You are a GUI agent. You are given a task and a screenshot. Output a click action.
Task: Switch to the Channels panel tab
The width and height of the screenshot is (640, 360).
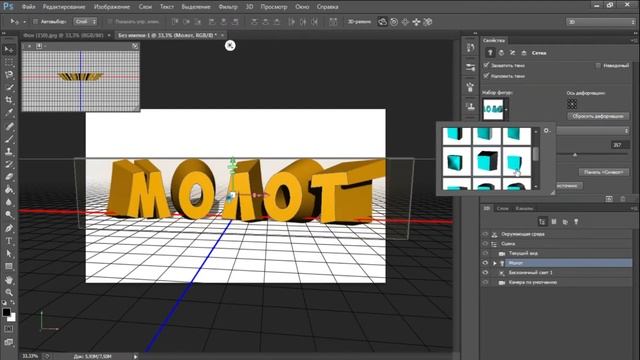(524, 208)
